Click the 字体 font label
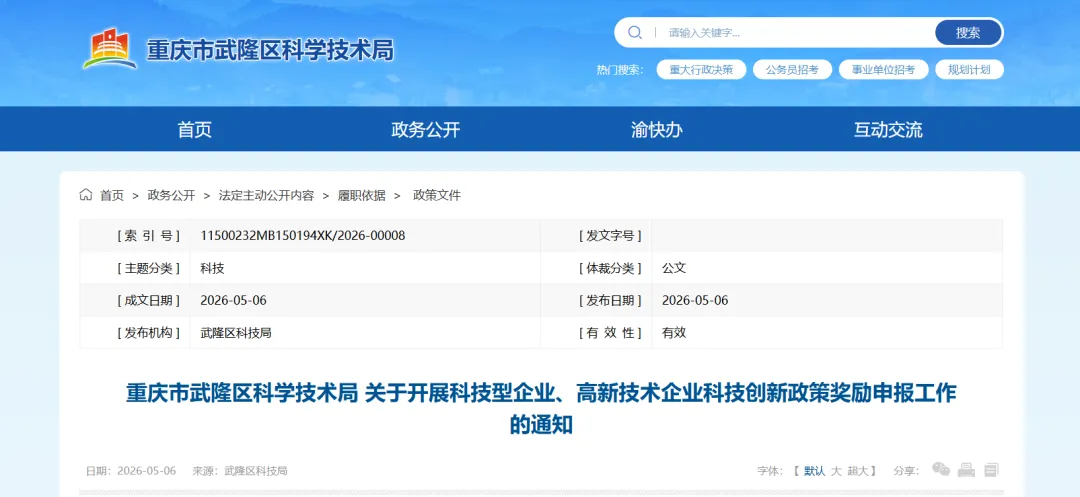 point(770,471)
